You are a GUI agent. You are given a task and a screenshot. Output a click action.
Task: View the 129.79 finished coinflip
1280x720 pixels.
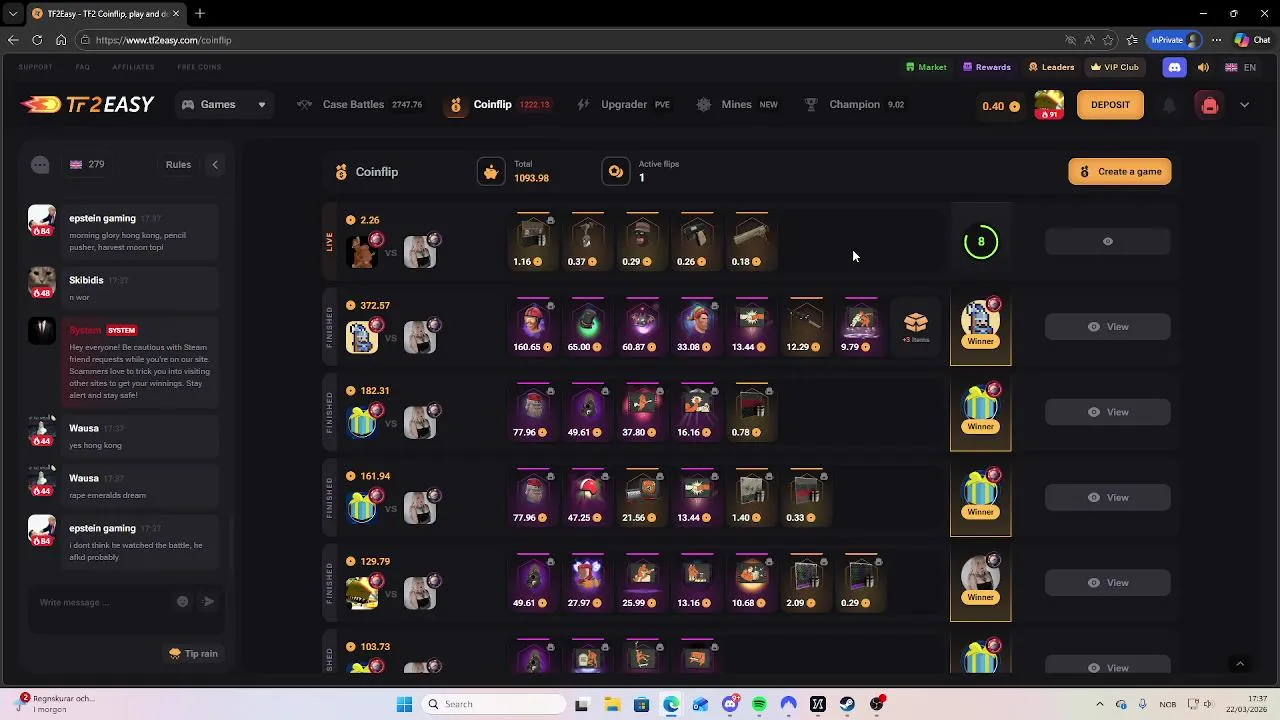(1108, 583)
